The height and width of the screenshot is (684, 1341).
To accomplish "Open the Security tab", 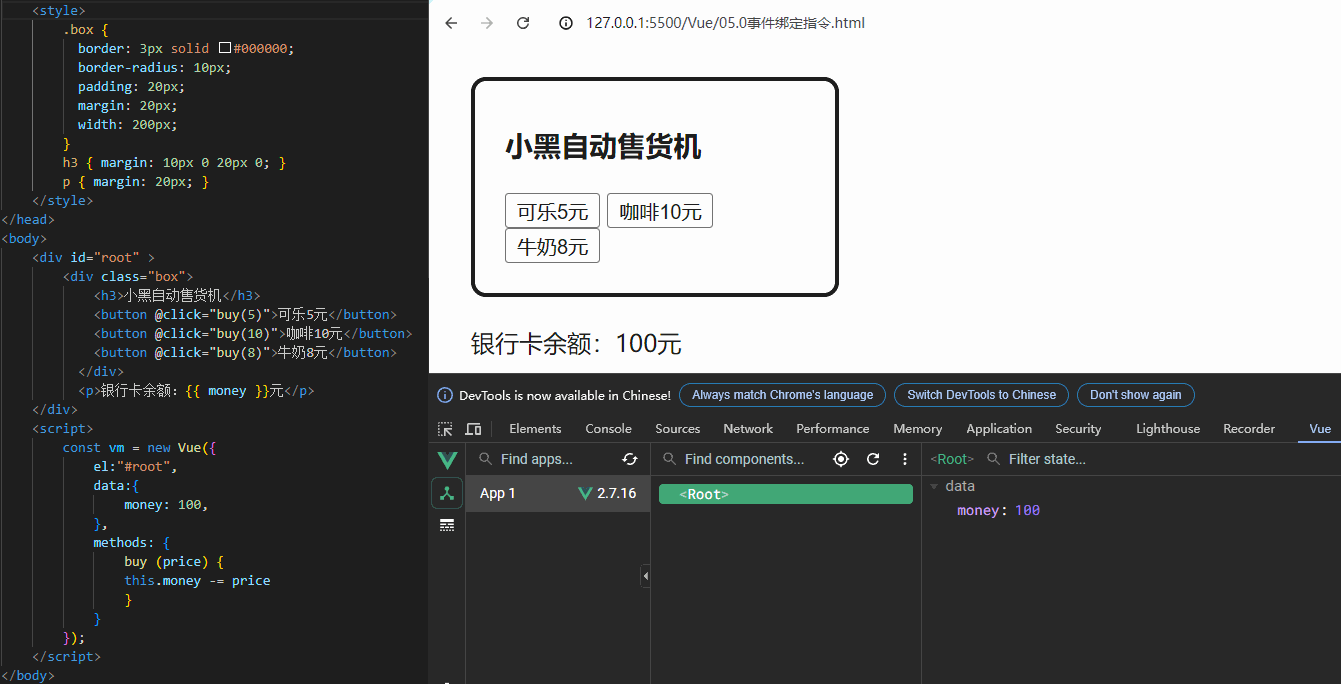I will (1077, 429).
